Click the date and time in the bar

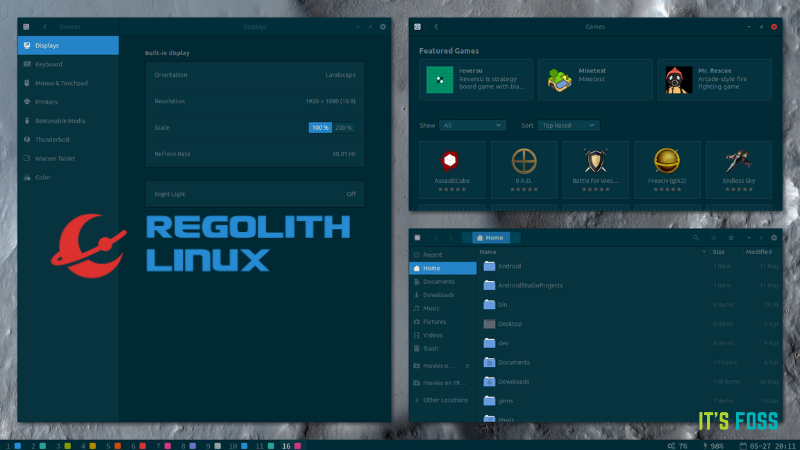[768, 446]
